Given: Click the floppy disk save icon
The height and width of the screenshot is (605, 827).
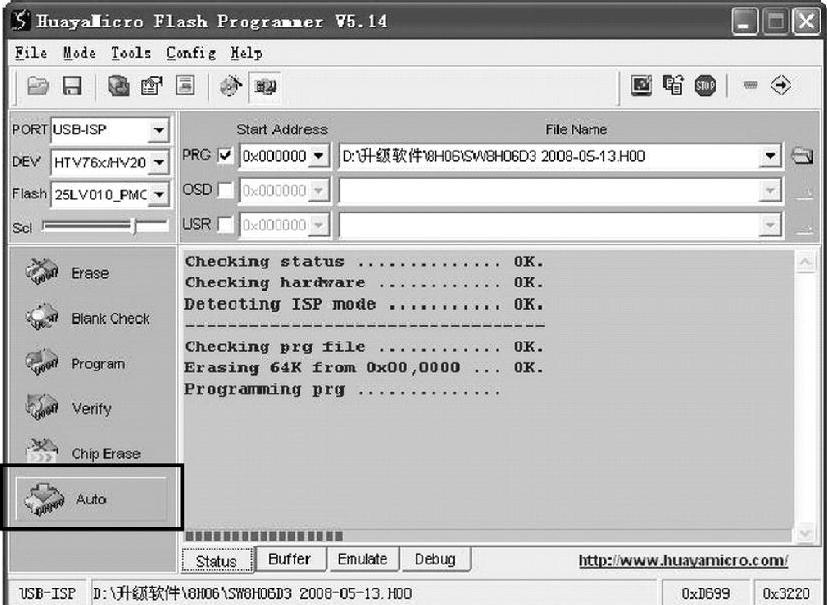Looking at the screenshot, I should 72,85.
